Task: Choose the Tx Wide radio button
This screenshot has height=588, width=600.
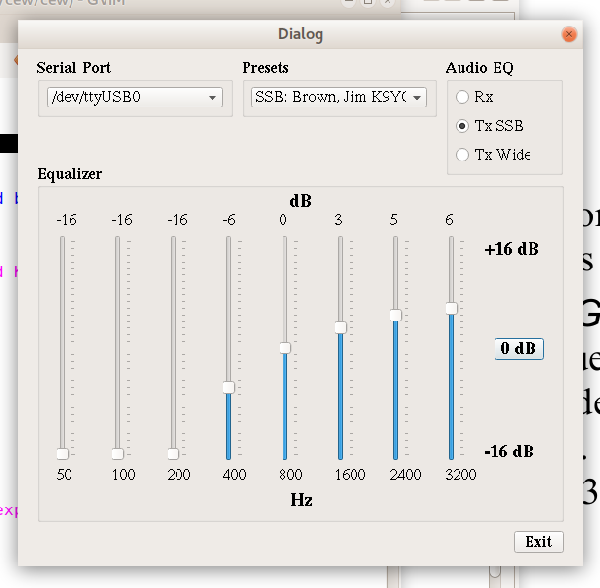Action: pos(462,155)
